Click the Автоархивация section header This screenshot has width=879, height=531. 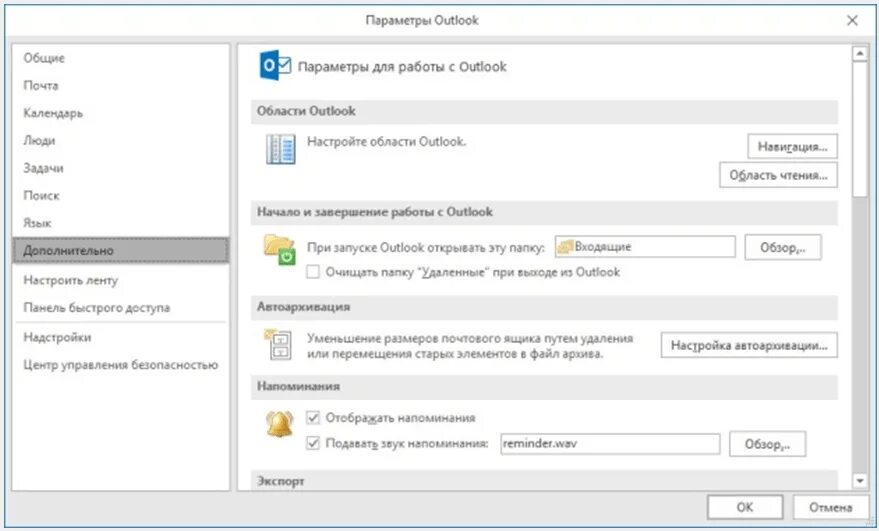(x=544, y=307)
